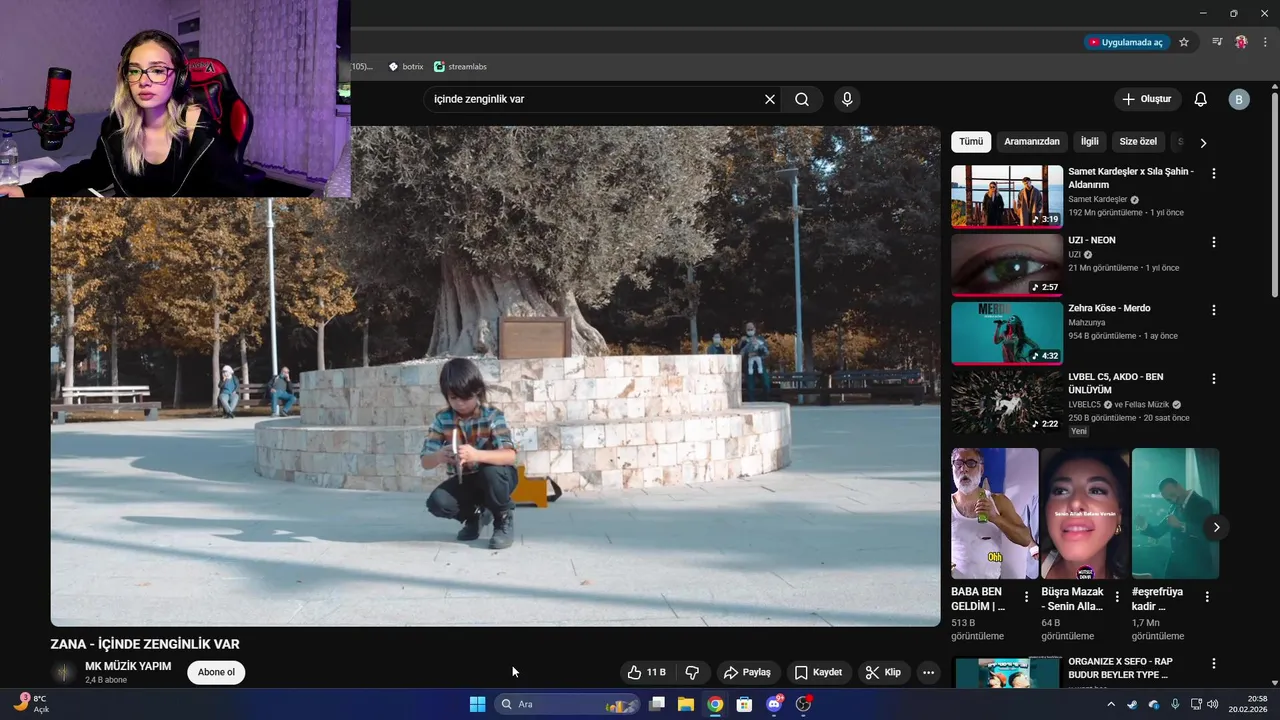The image size is (1280, 720).
Task: Select the İlgili filter chip
Action: [x=1089, y=141]
